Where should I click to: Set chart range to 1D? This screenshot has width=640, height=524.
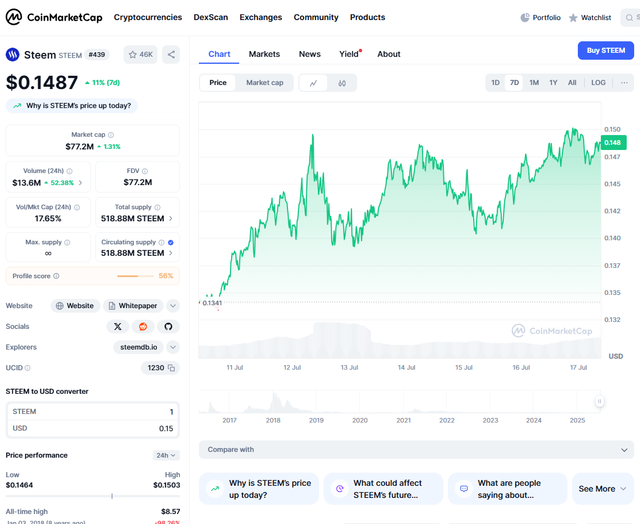pos(495,83)
